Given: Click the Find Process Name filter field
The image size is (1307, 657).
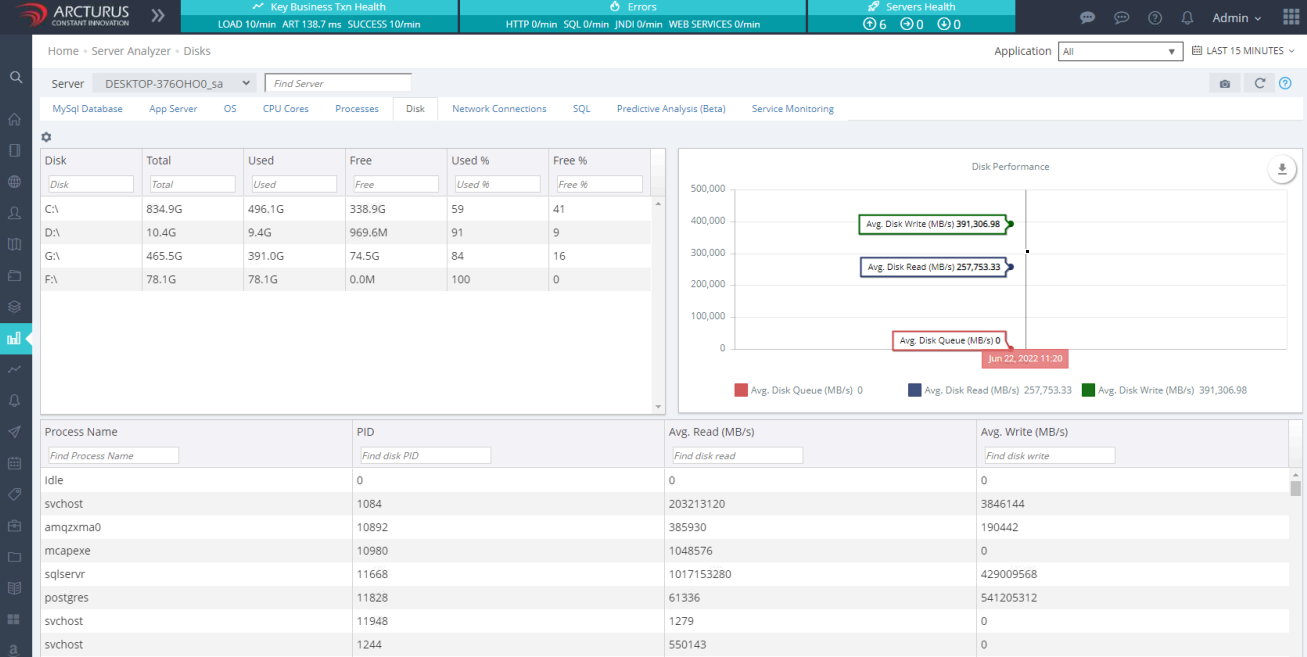Looking at the screenshot, I should pyautogui.click(x=113, y=456).
